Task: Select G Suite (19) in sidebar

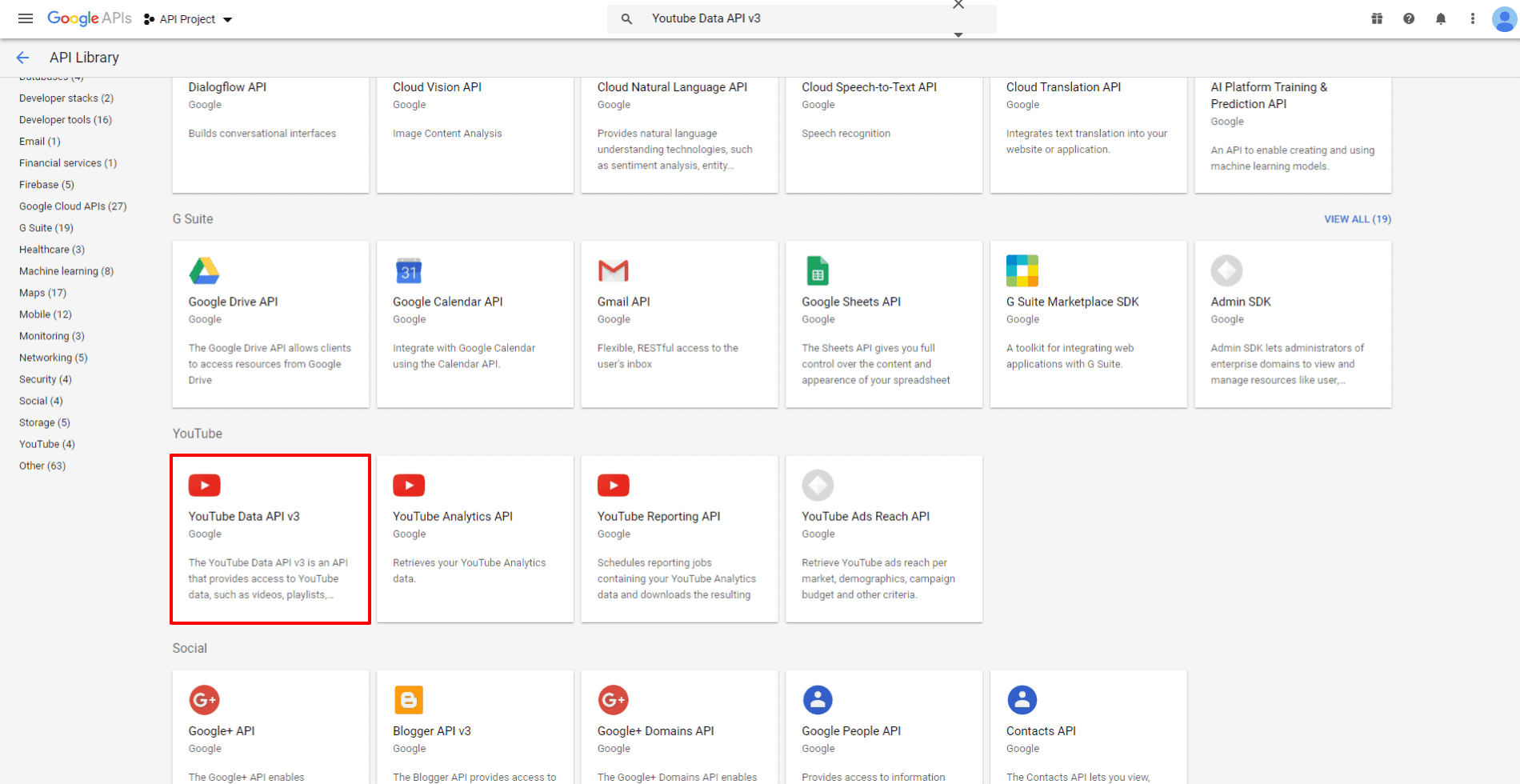Action: coord(46,228)
